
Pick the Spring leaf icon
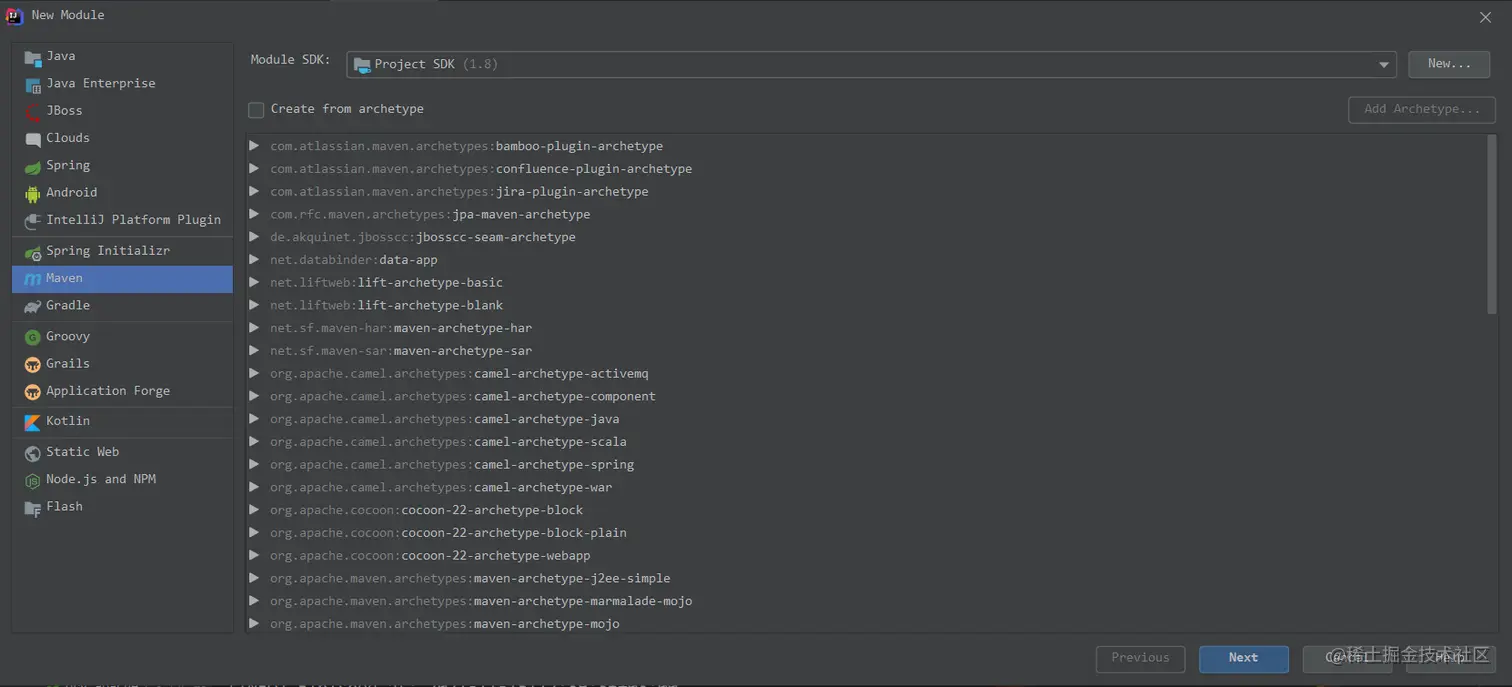tap(33, 166)
